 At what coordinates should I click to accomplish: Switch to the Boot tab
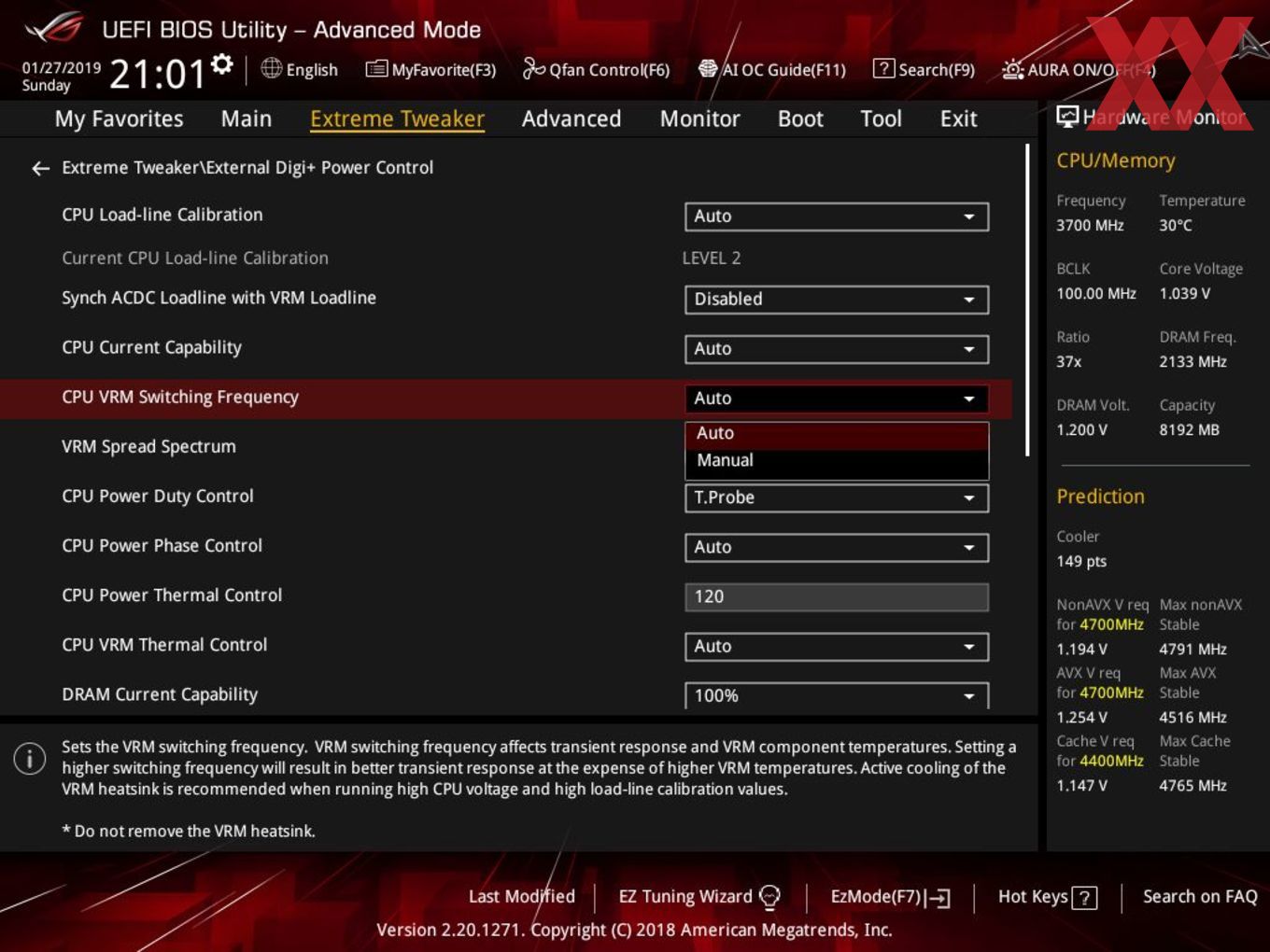pyautogui.click(x=800, y=119)
